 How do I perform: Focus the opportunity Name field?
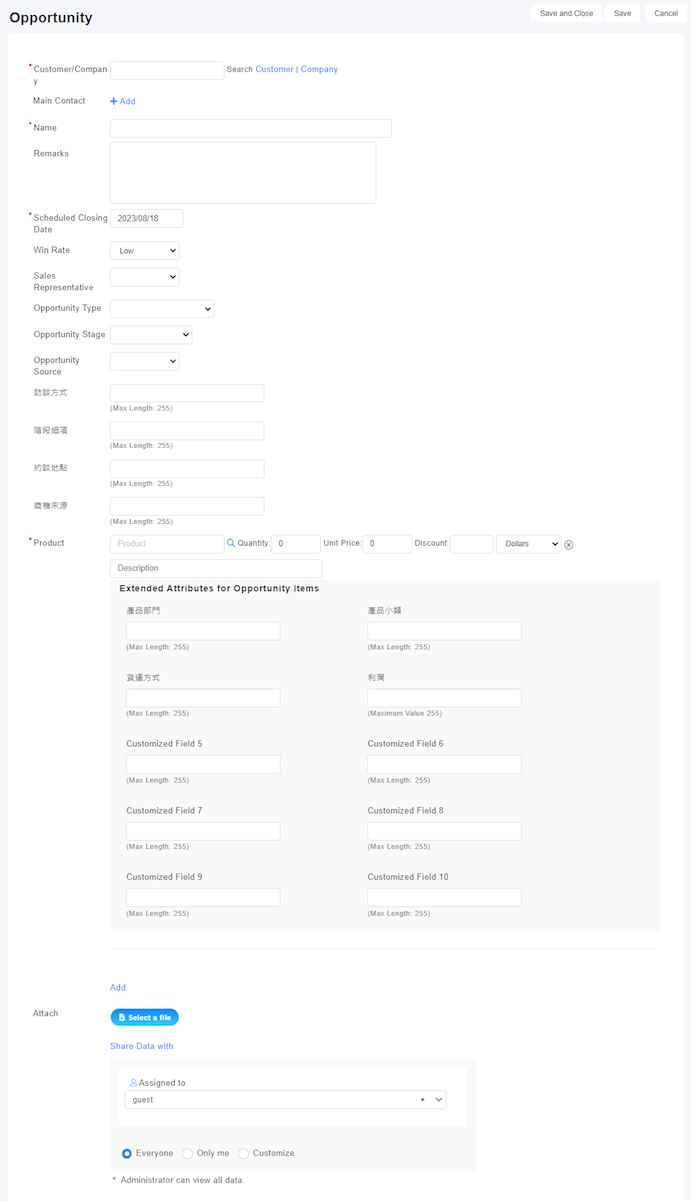[251, 128]
